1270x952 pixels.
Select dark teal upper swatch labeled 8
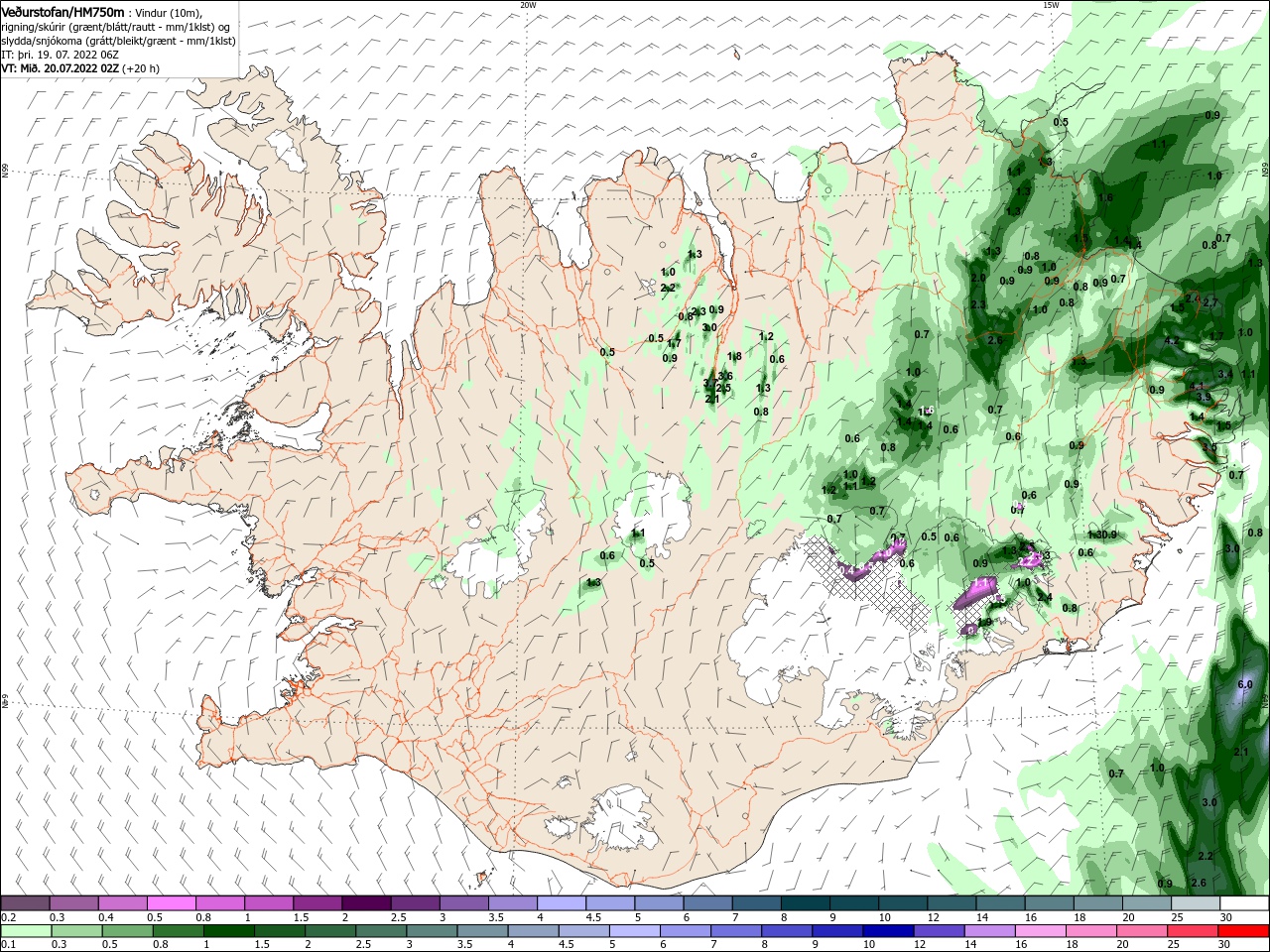(805, 903)
